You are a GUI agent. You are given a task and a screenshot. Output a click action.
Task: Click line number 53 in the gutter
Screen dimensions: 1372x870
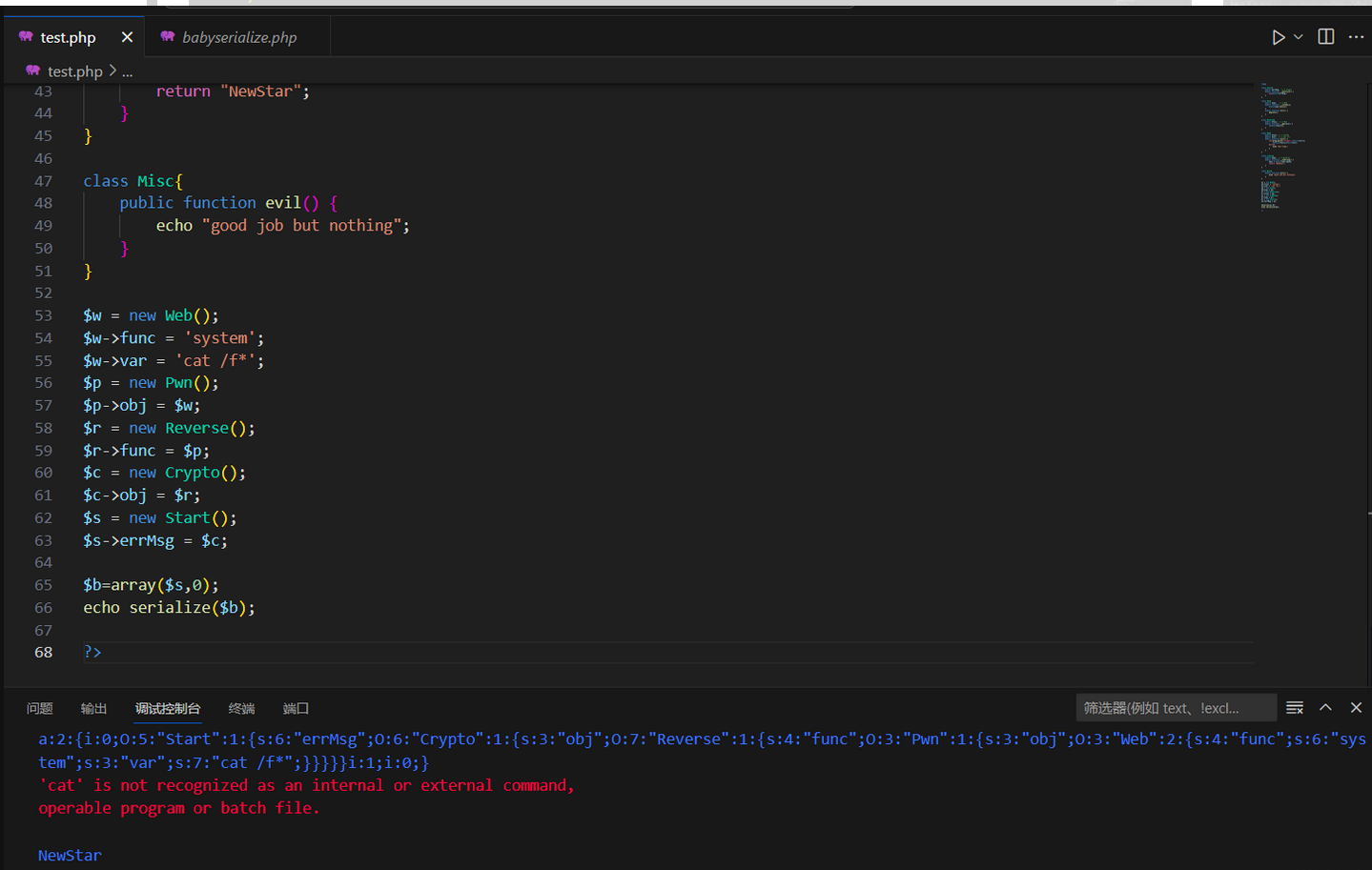point(44,315)
